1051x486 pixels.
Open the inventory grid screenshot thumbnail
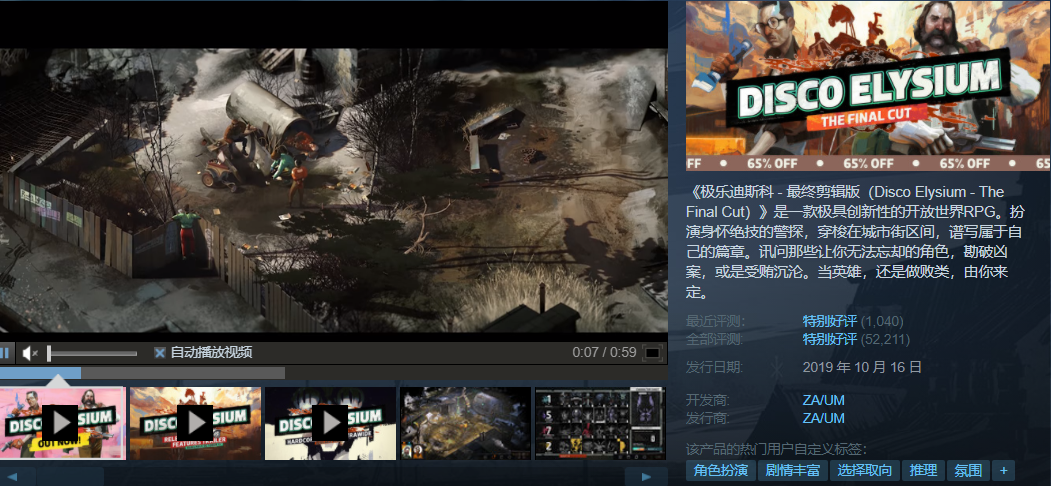601,423
